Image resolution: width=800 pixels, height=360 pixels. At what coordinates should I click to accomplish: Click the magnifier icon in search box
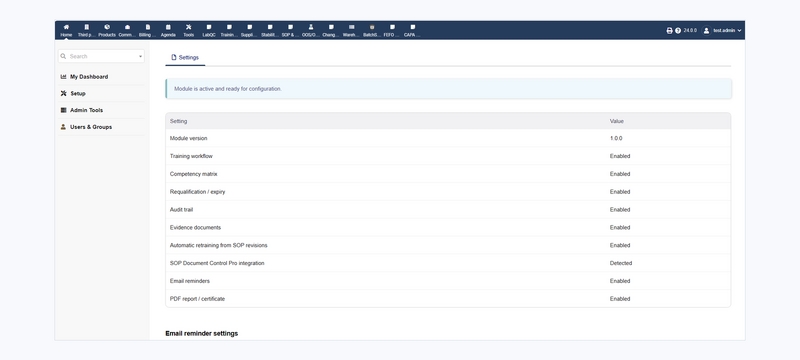(63, 56)
